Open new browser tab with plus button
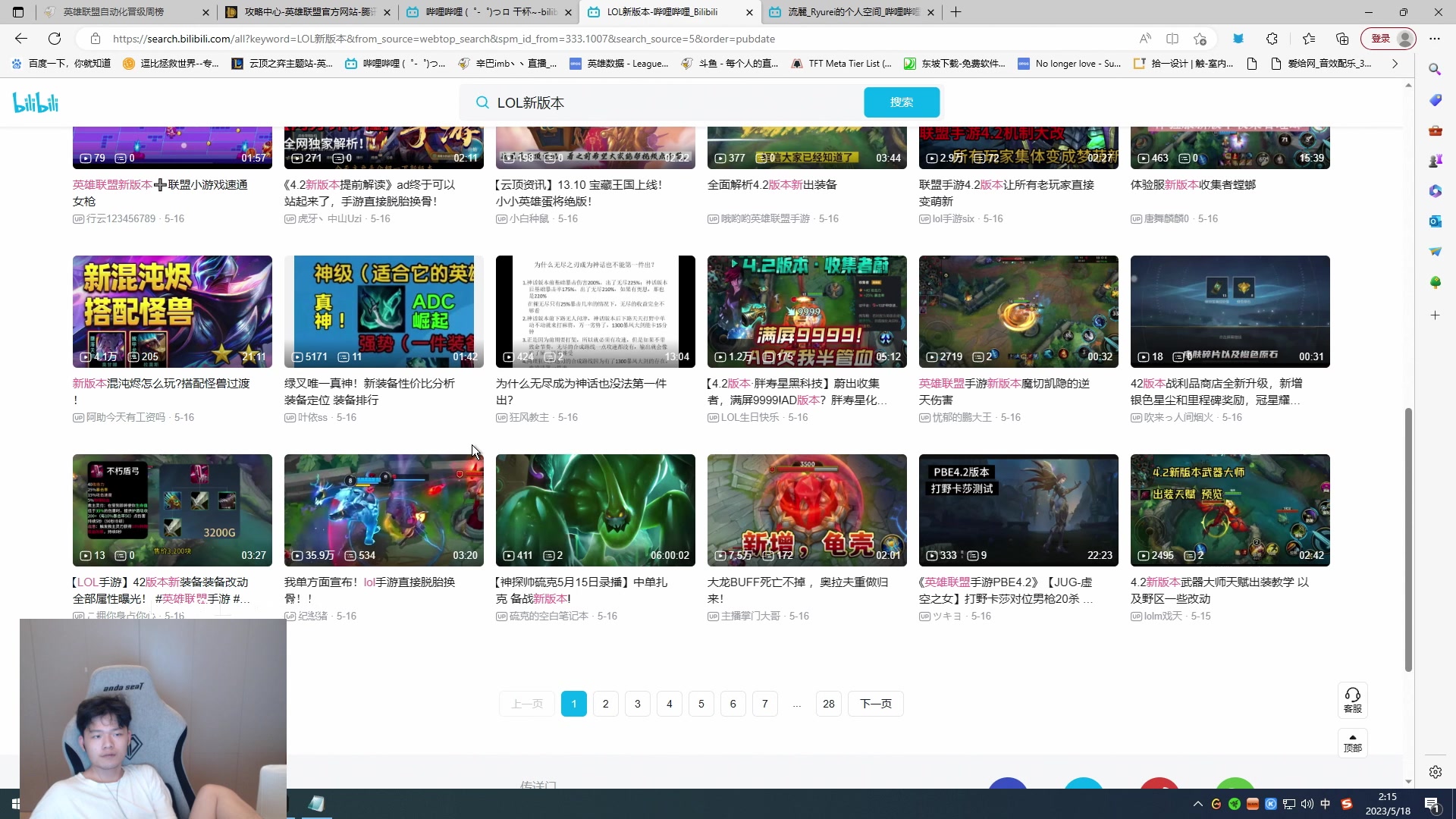1456x819 pixels. pos(956,12)
